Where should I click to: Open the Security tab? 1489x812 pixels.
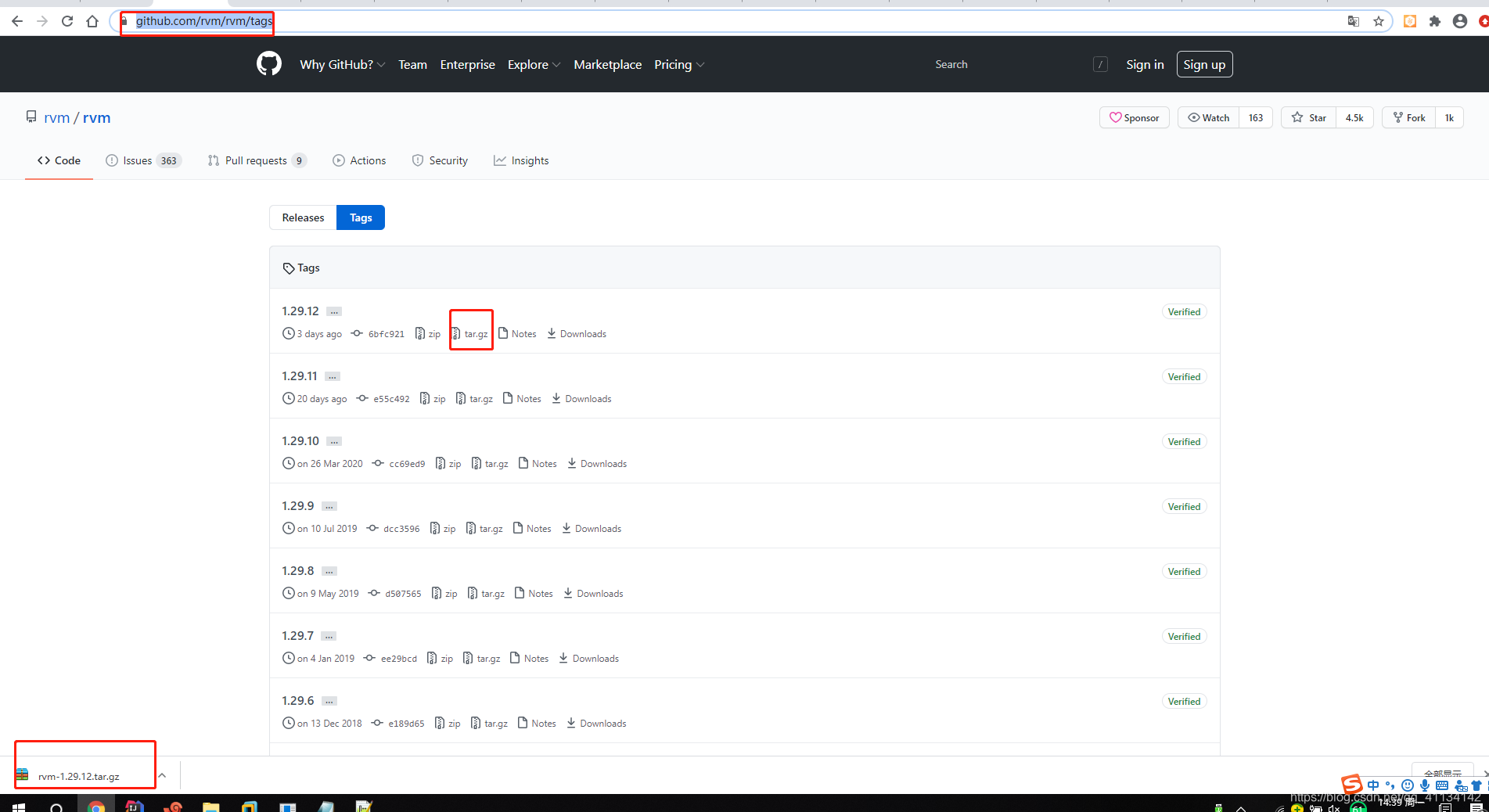coord(440,160)
